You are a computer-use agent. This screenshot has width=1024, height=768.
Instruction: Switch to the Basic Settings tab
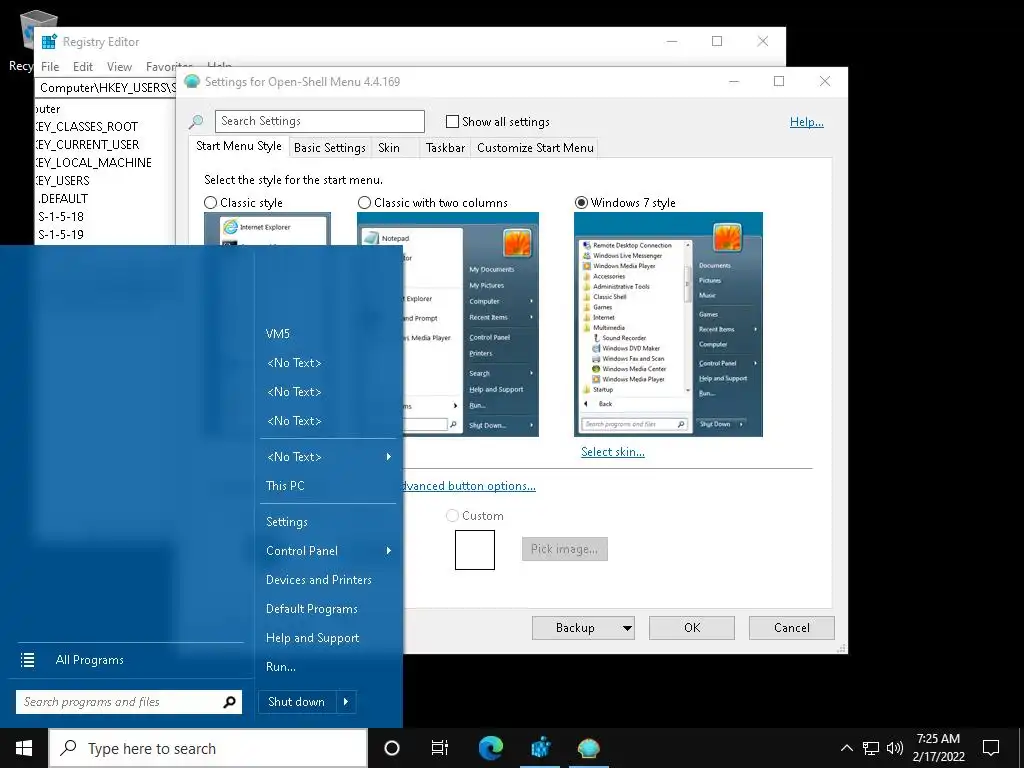pos(330,148)
